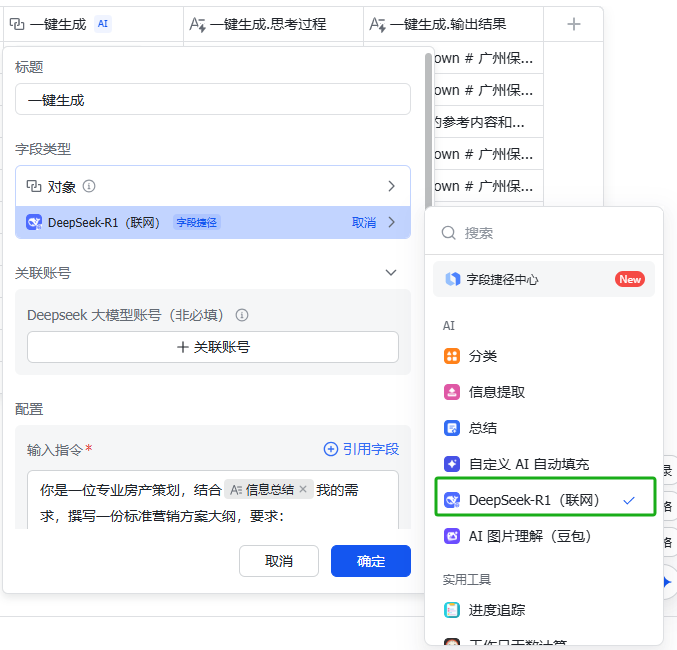Click the object-type icon in 一键生成 column header
Screen dimensions: 677x650
click(x=17, y=24)
